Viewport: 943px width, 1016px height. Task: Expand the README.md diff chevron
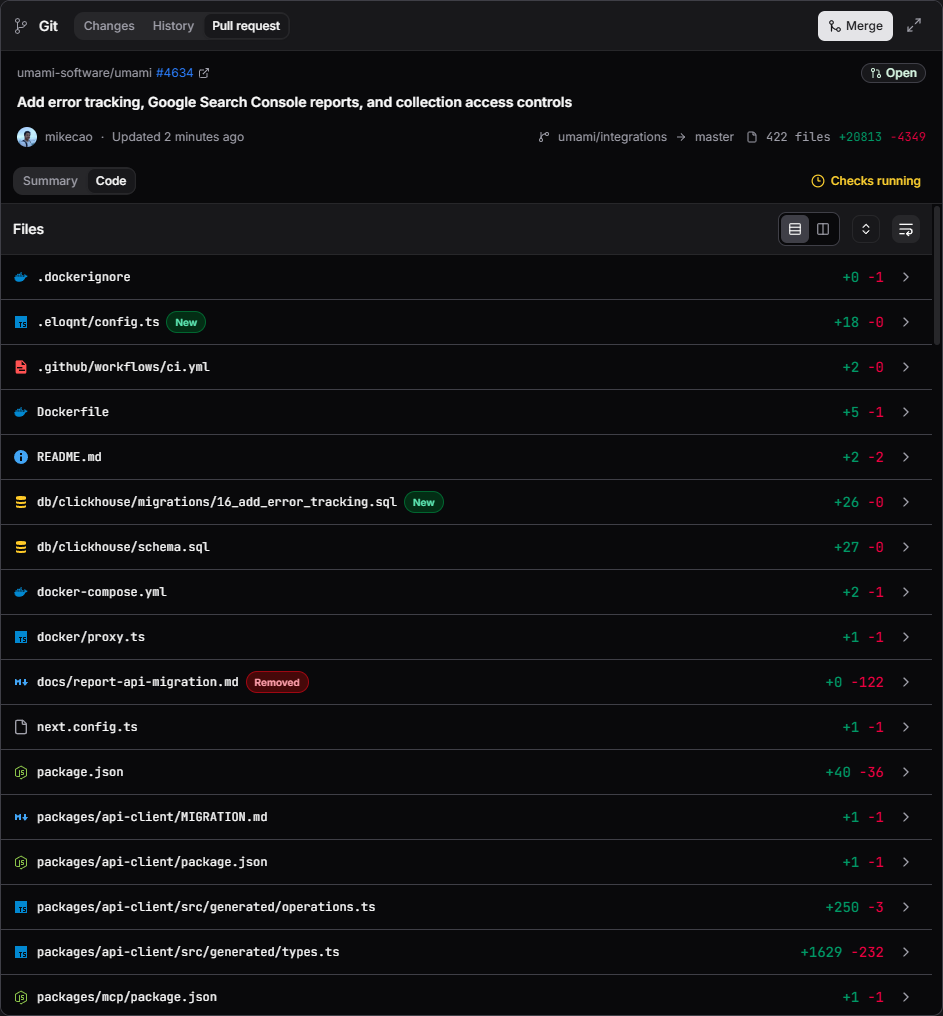[906, 457]
